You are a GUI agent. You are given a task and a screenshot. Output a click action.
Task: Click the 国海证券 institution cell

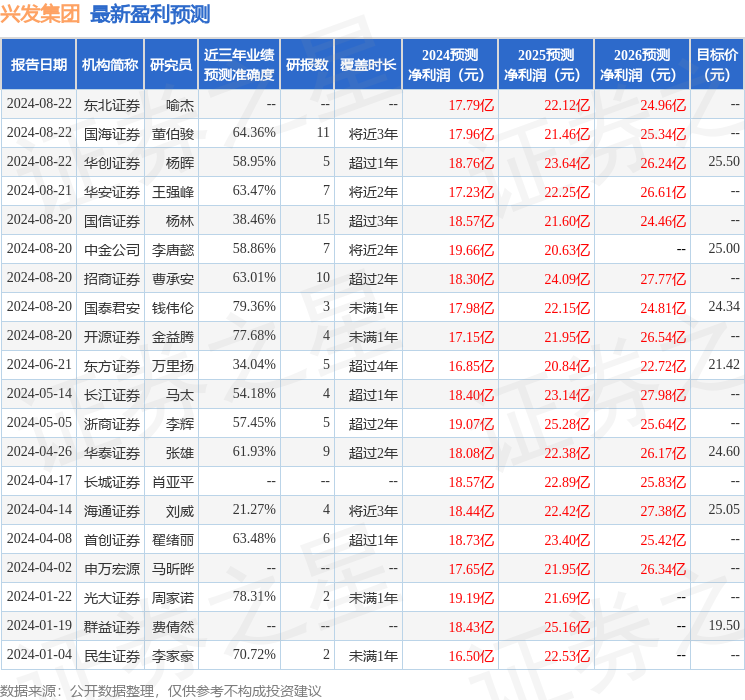pos(112,134)
